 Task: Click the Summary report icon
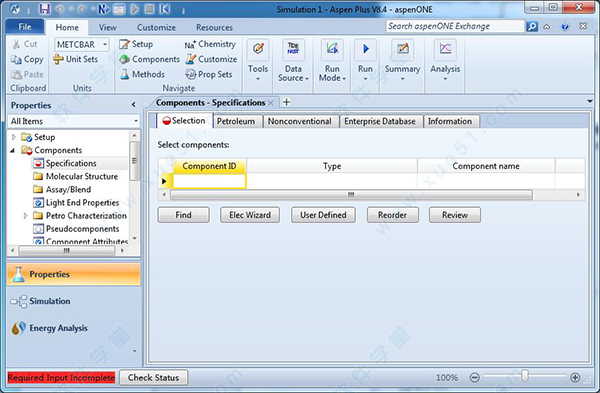[402, 49]
